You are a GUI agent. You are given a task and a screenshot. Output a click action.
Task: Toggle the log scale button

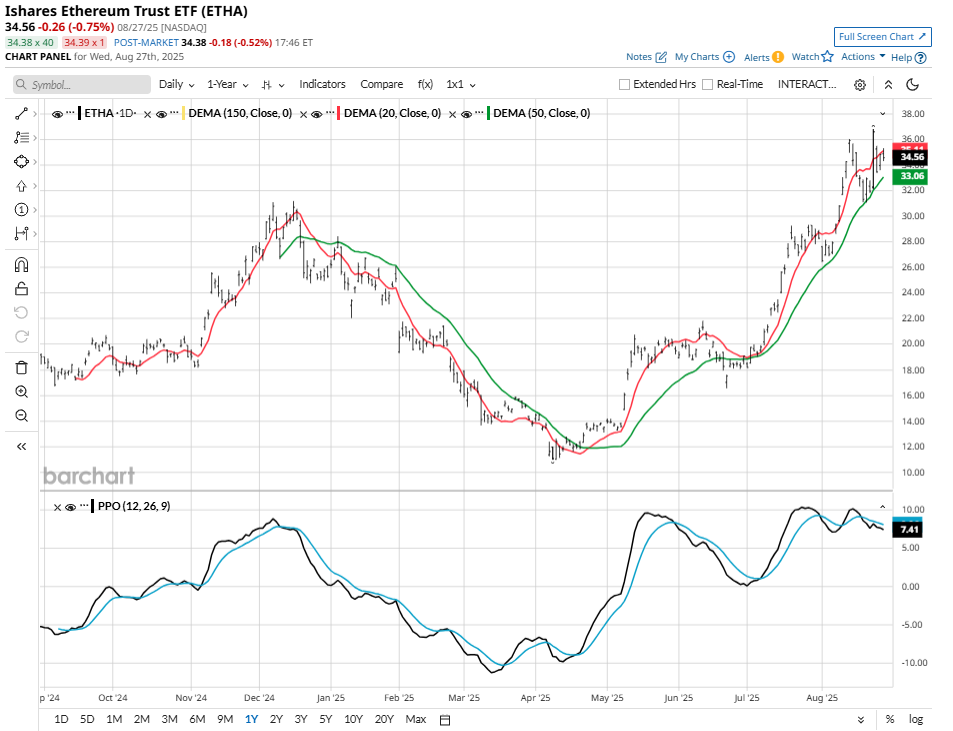click(915, 719)
